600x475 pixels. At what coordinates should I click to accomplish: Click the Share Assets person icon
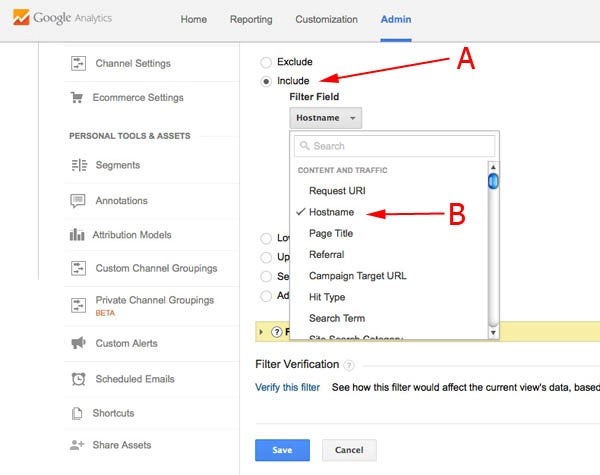[77, 445]
